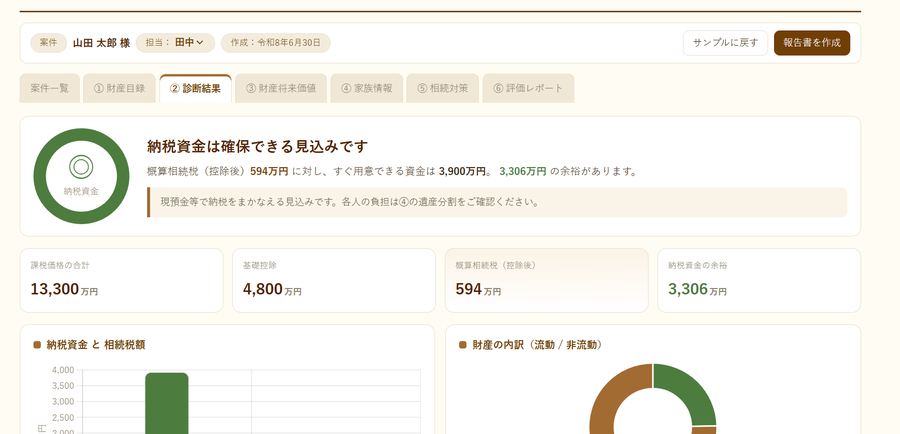Click the 概算相続税(控除後) 594万円 card

(x=546, y=280)
